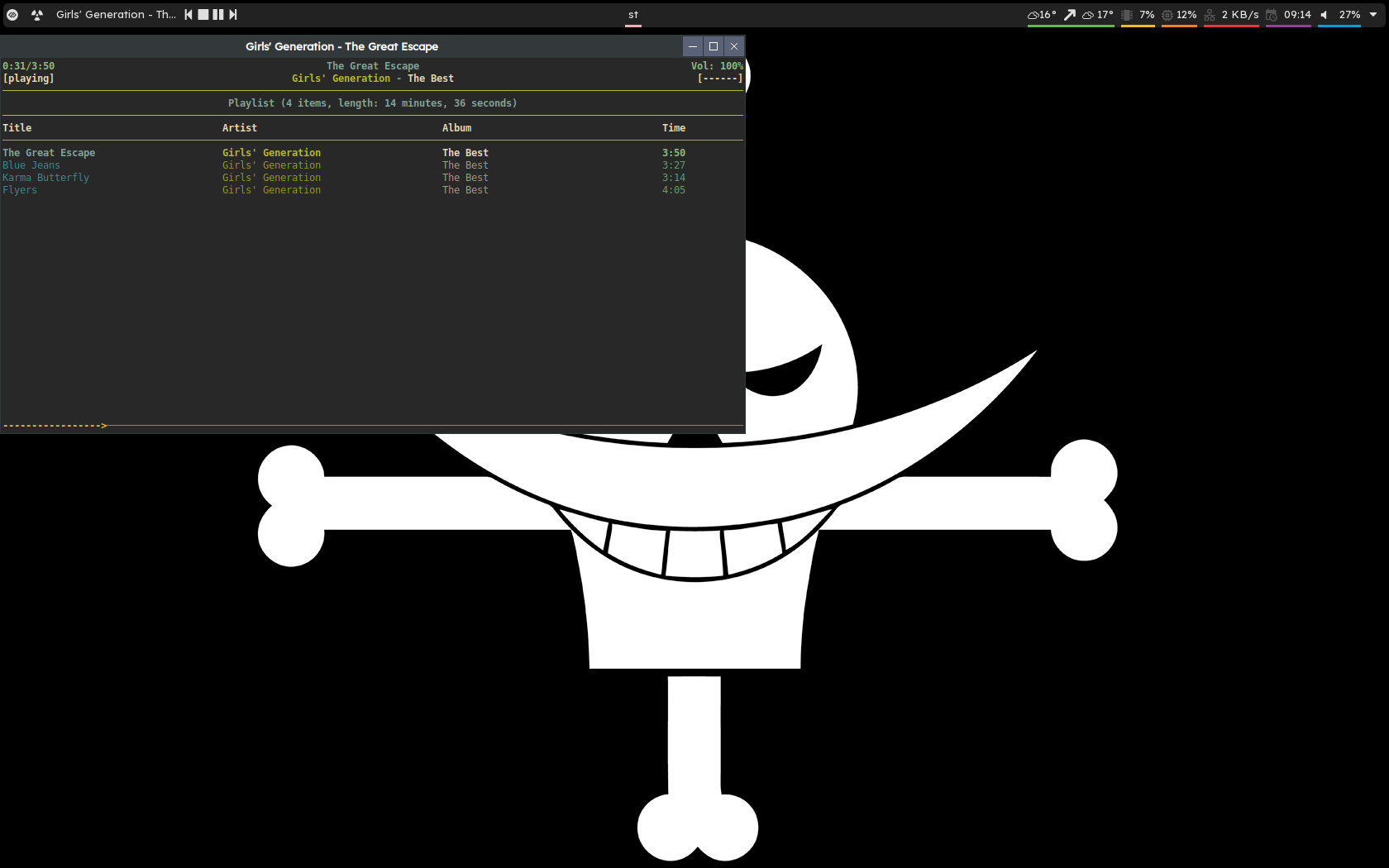Select the 'st' task in the panel
This screenshot has width=1389, height=868.
click(x=633, y=15)
